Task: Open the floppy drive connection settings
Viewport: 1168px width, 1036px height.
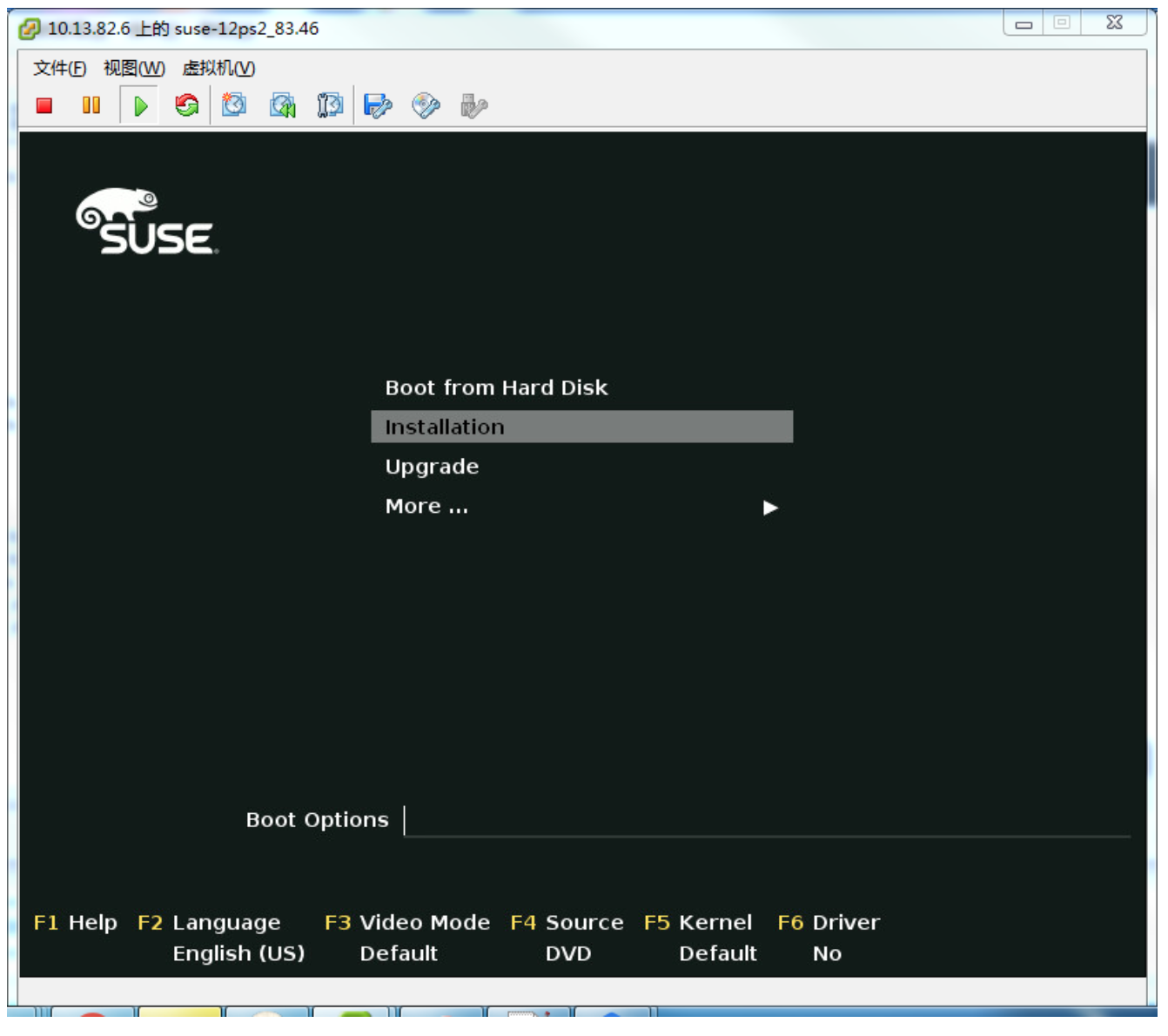Action: click(378, 106)
